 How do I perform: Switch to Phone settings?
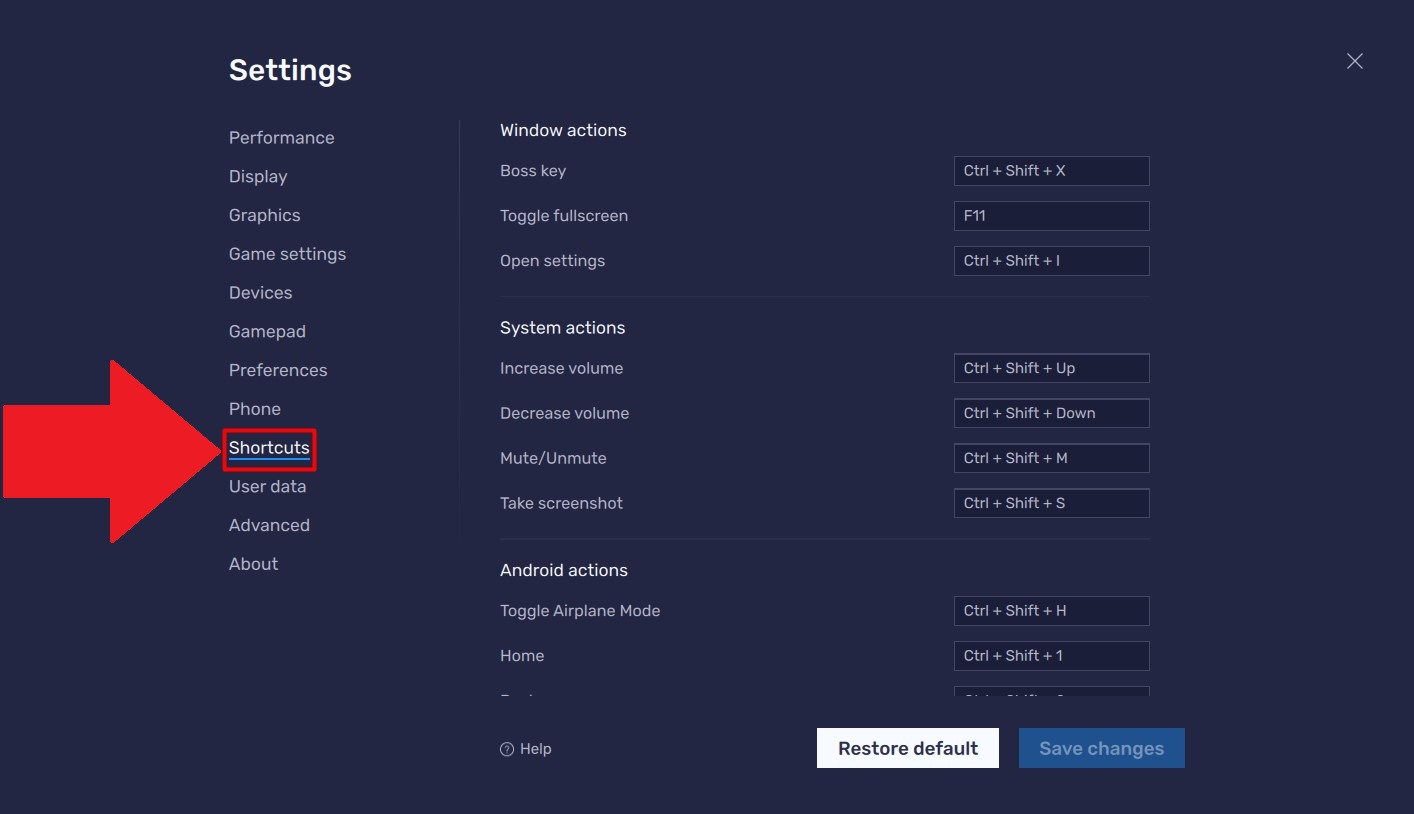click(x=254, y=408)
